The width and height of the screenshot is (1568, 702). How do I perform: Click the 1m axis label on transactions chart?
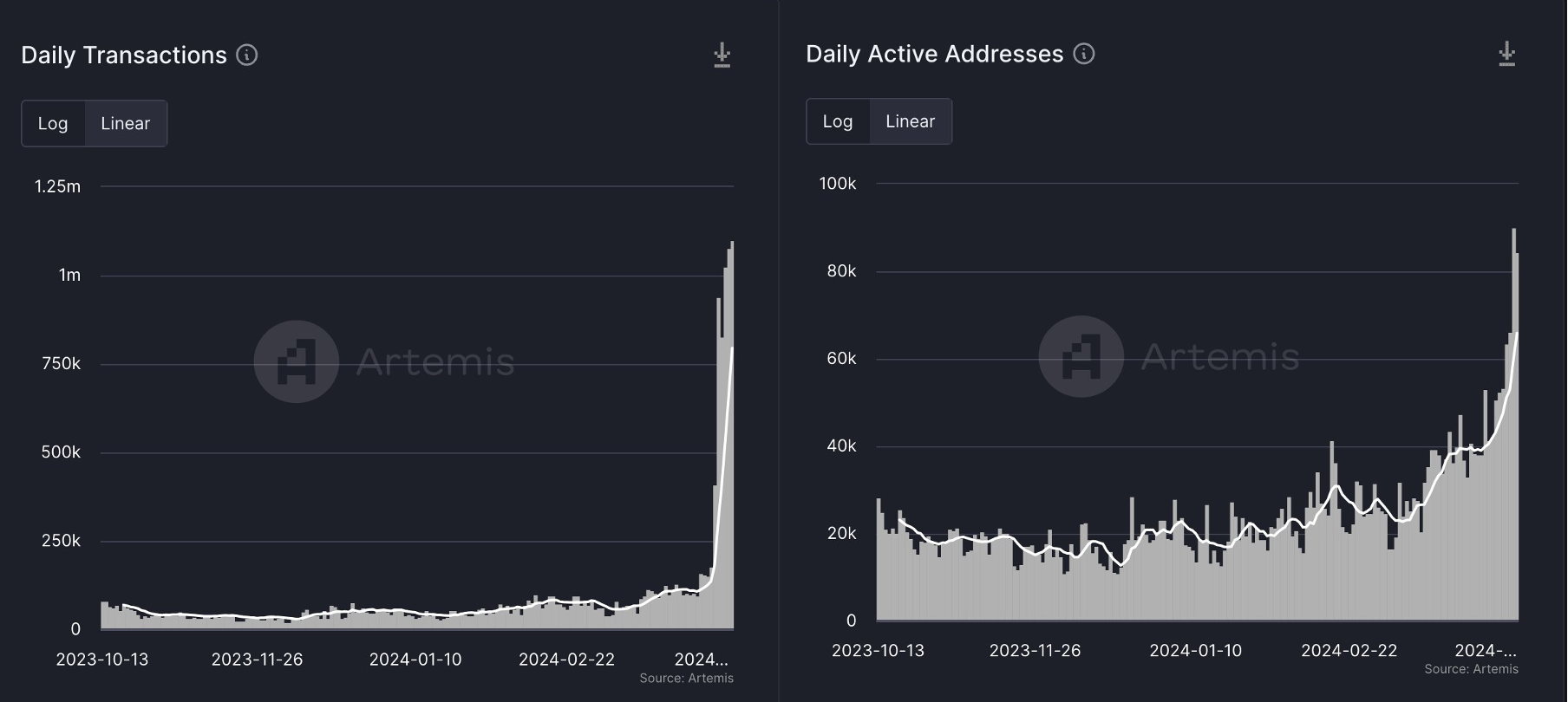pyautogui.click(x=69, y=276)
